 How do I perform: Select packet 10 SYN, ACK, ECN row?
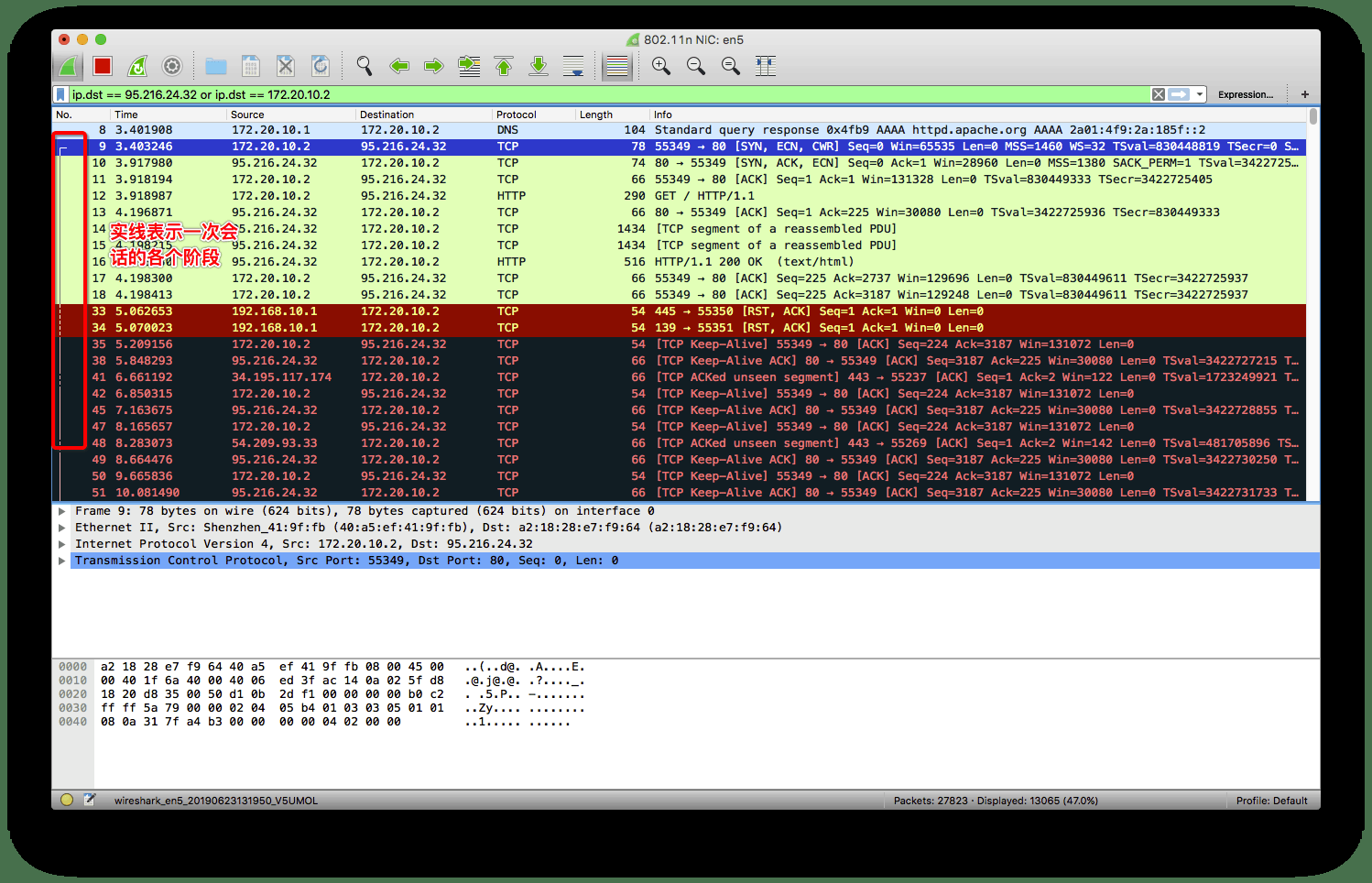coord(680,163)
